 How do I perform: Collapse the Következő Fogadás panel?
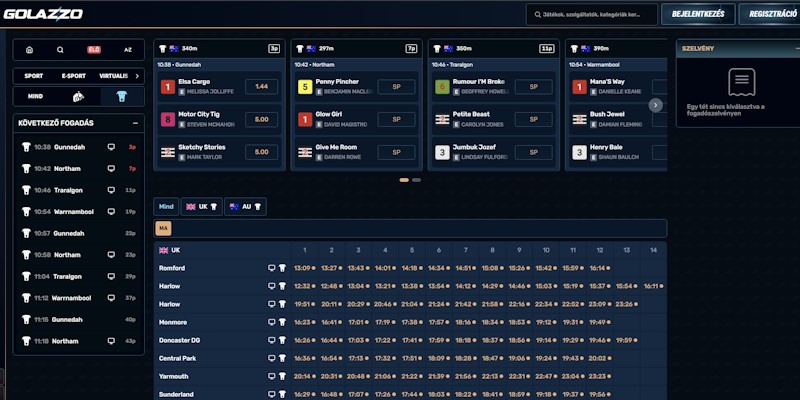135,123
